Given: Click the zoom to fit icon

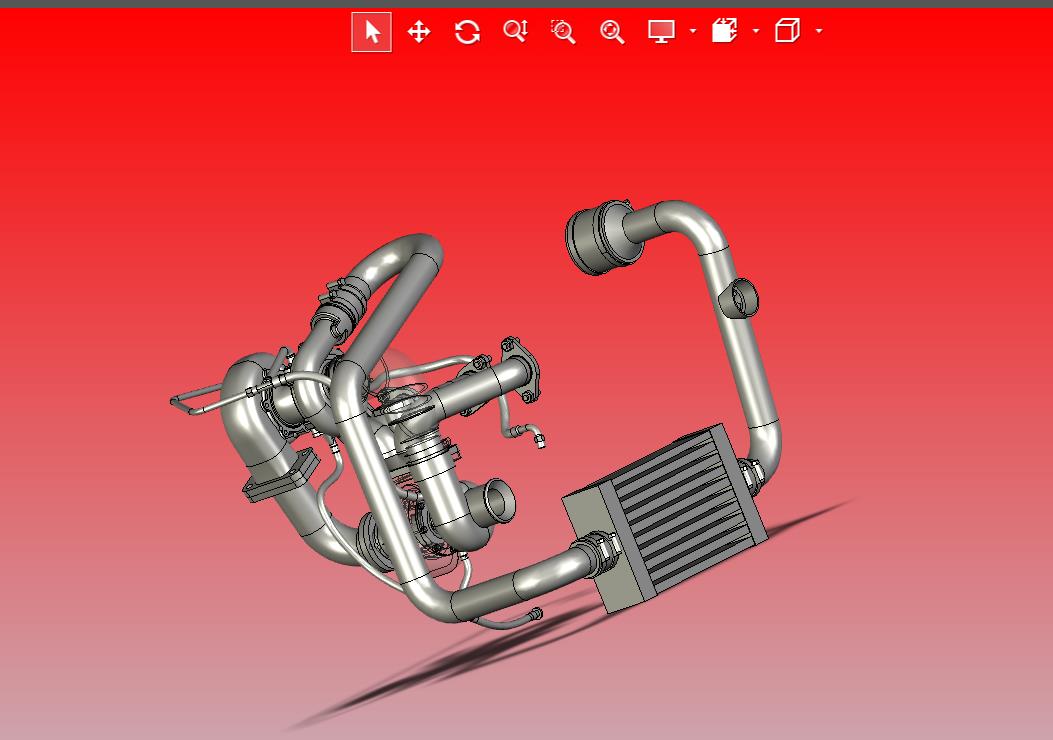Looking at the screenshot, I should pos(612,32).
